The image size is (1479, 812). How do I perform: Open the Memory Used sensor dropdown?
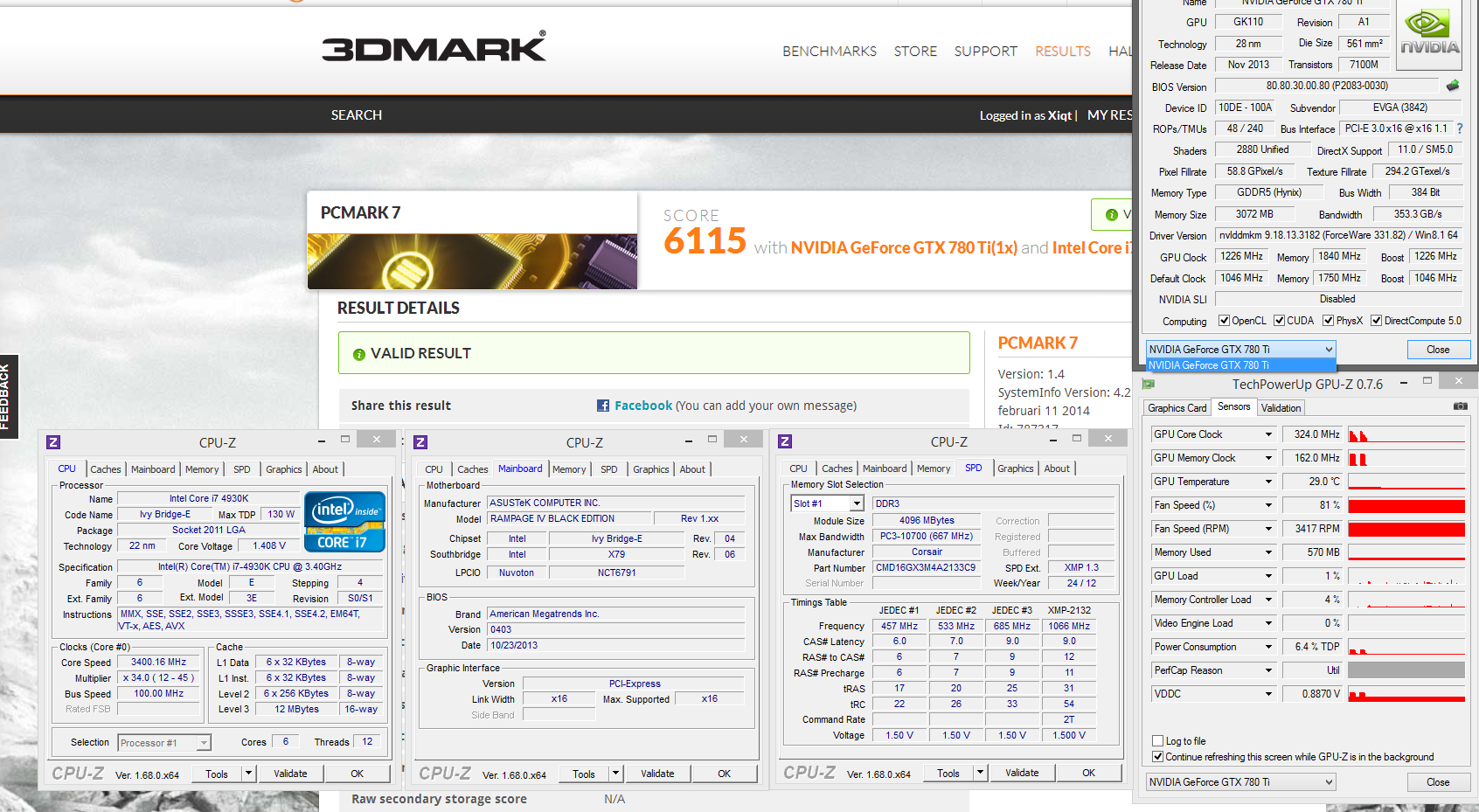[1268, 552]
